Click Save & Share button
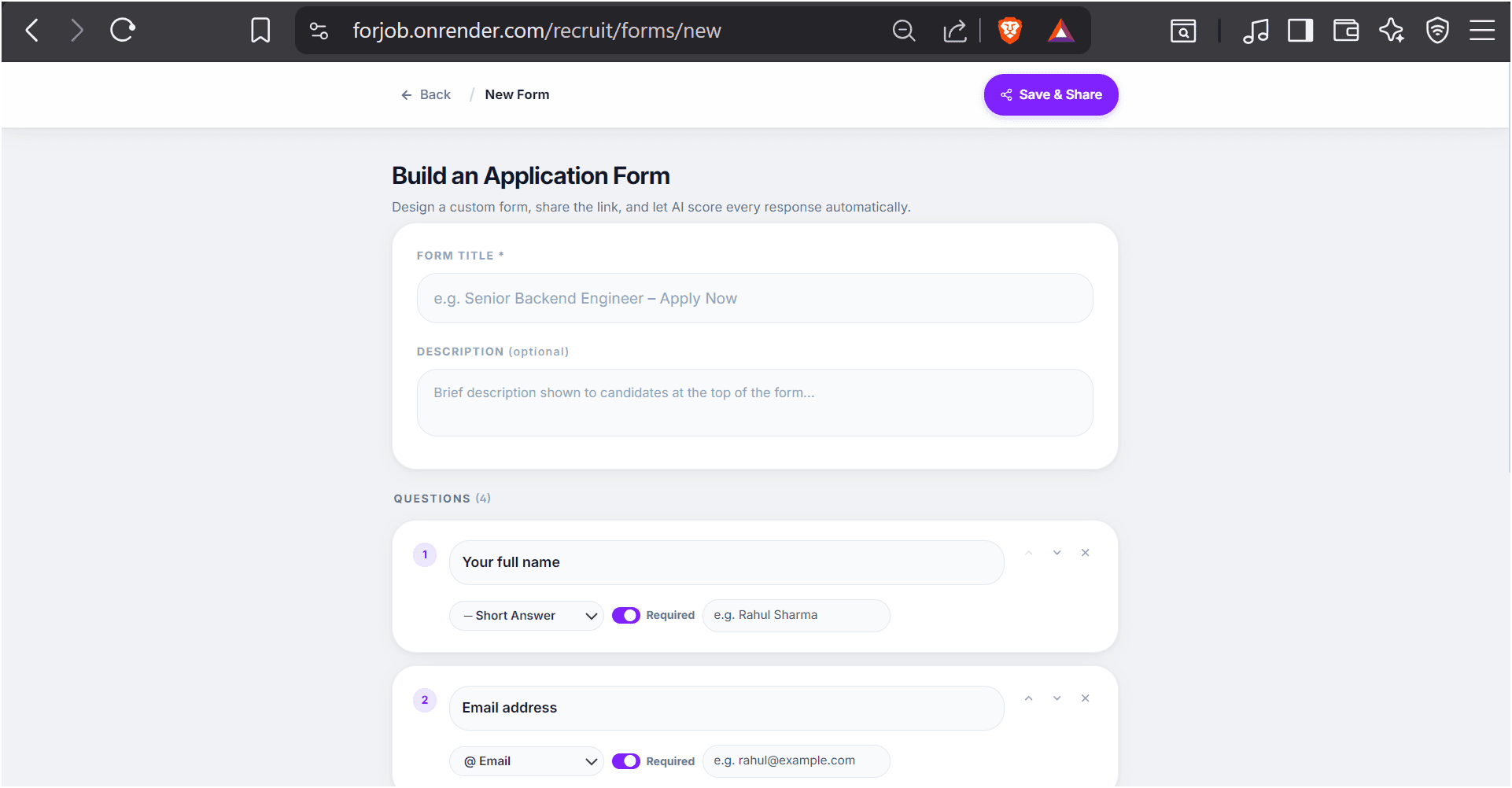This screenshot has width=1512, height=788. pyautogui.click(x=1051, y=94)
